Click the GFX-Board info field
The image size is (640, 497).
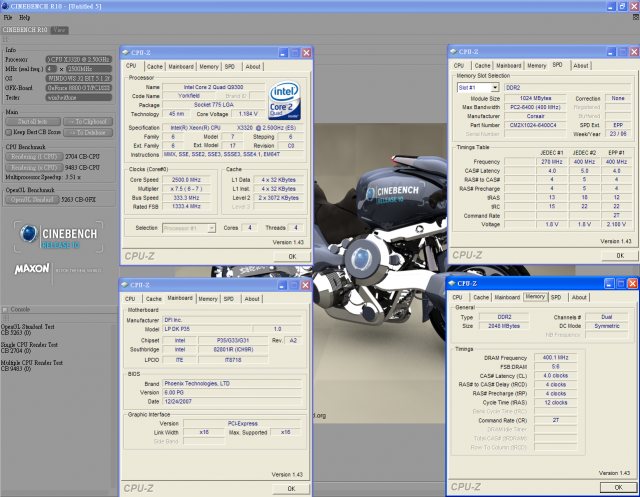(x=78, y=88)
